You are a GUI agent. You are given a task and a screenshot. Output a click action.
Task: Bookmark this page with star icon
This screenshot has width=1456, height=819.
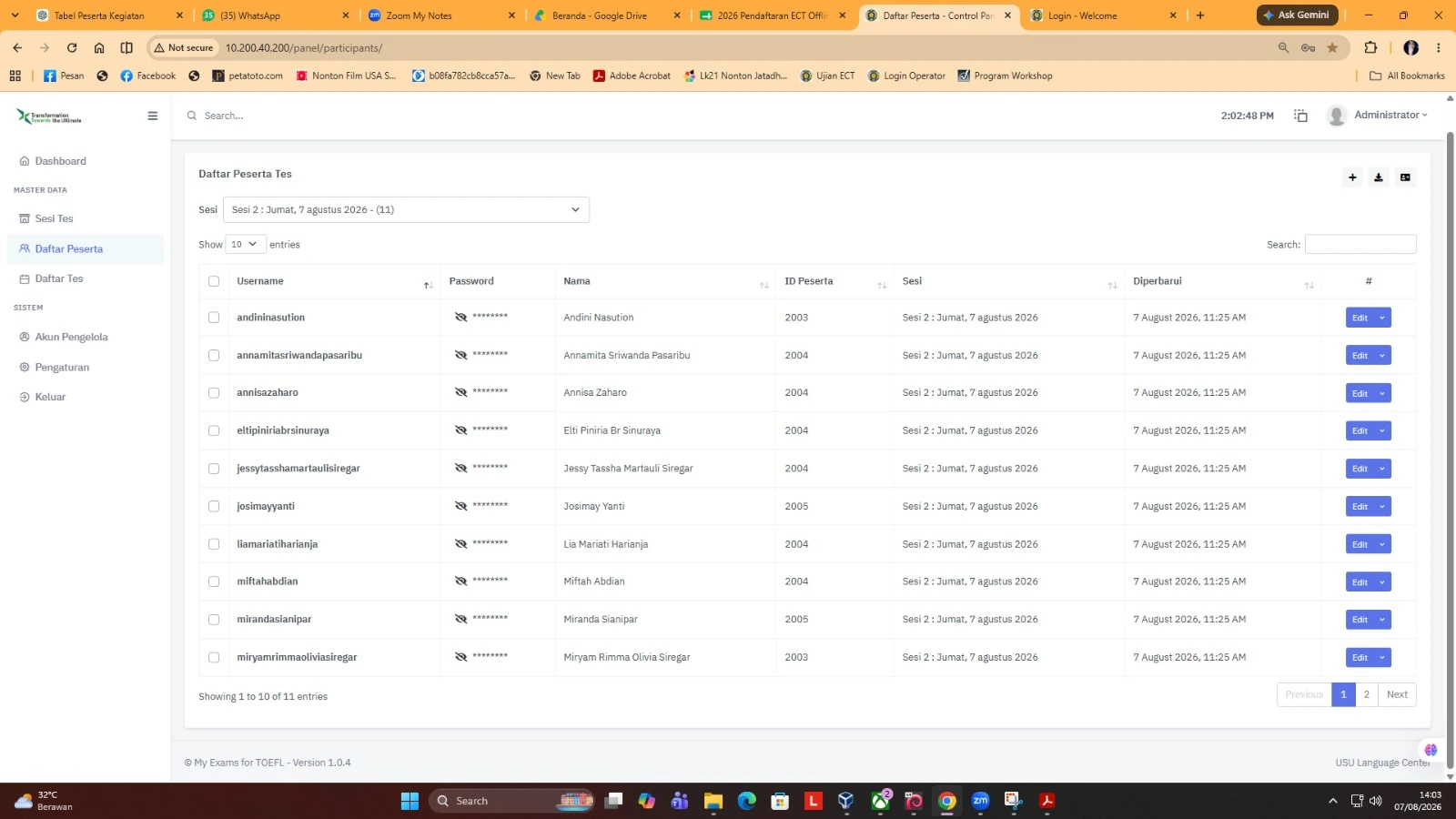coord(1332,47)
